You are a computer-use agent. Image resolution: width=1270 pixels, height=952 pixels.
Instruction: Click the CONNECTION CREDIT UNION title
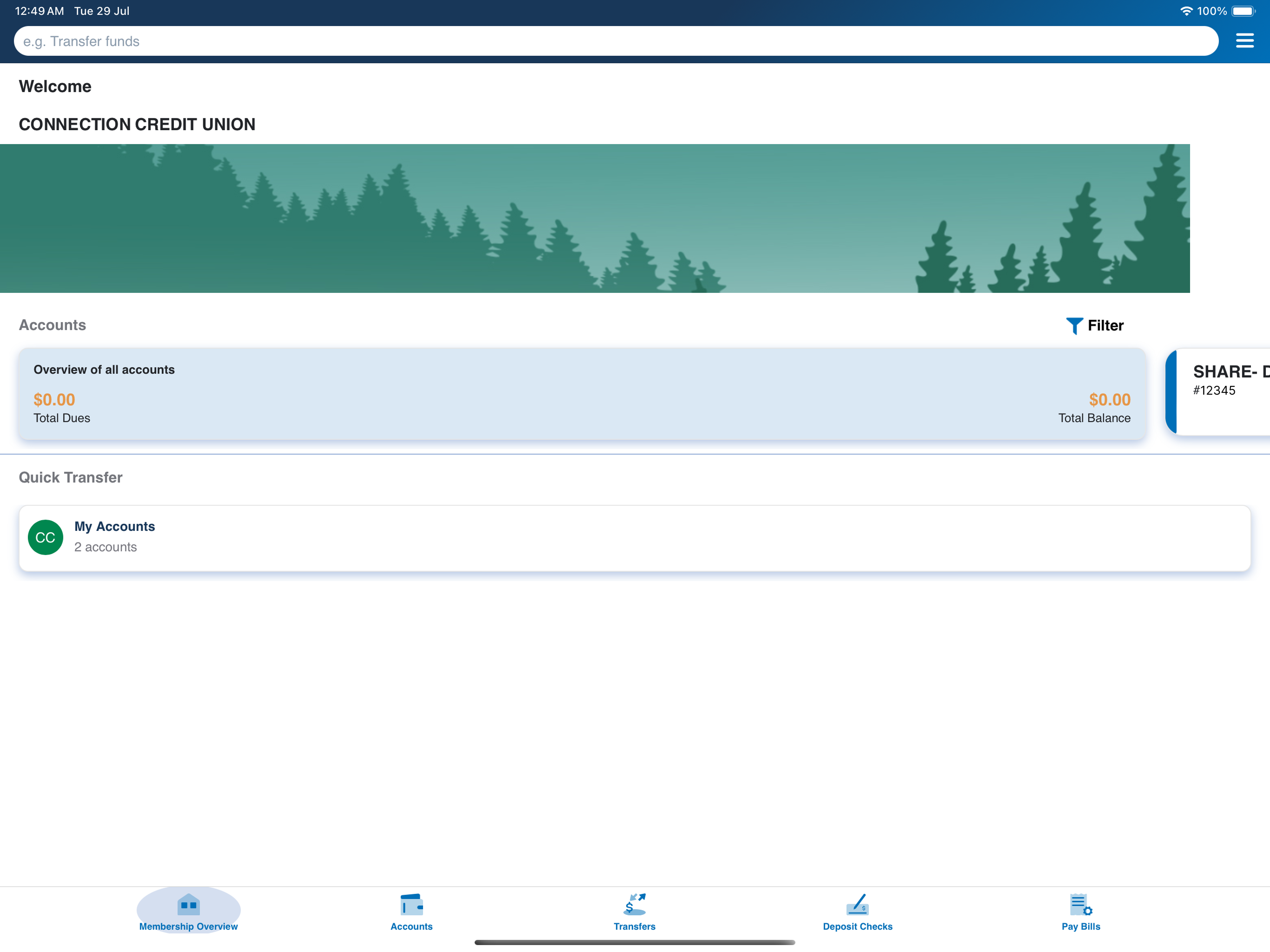coord(137,124)
